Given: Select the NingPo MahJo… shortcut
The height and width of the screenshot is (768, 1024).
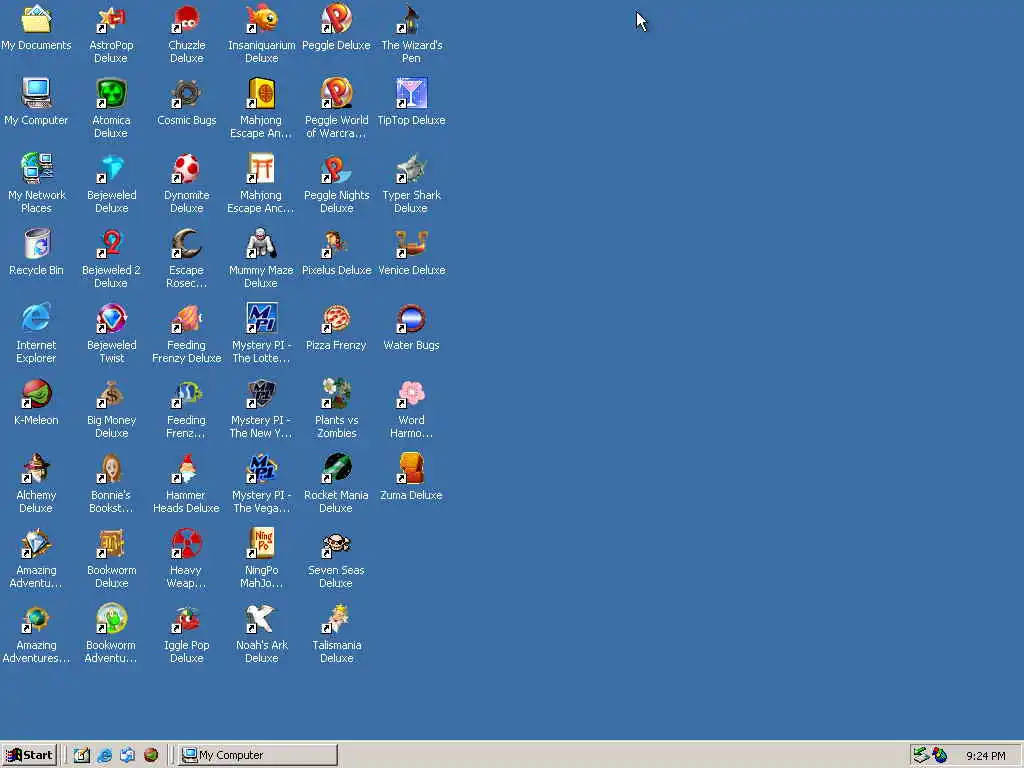Looking at the screenshot, I should (261, 559).
